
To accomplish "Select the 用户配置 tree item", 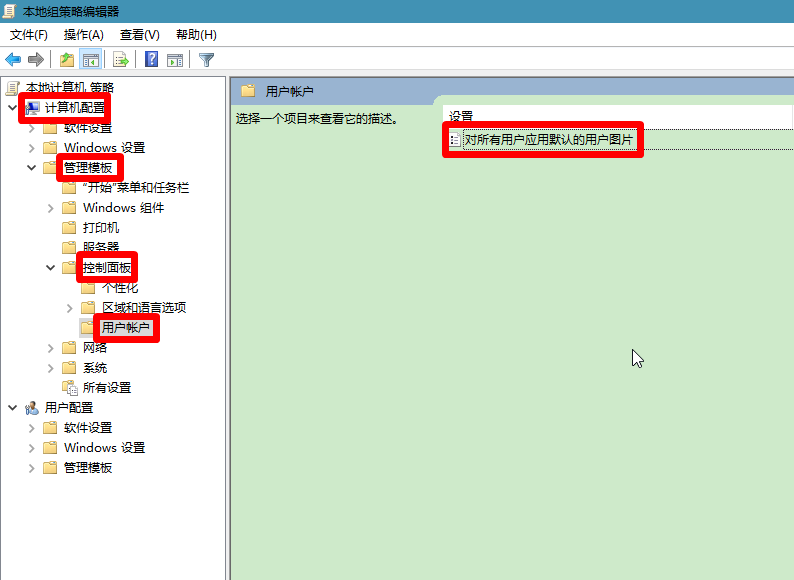I will (69, 408).
